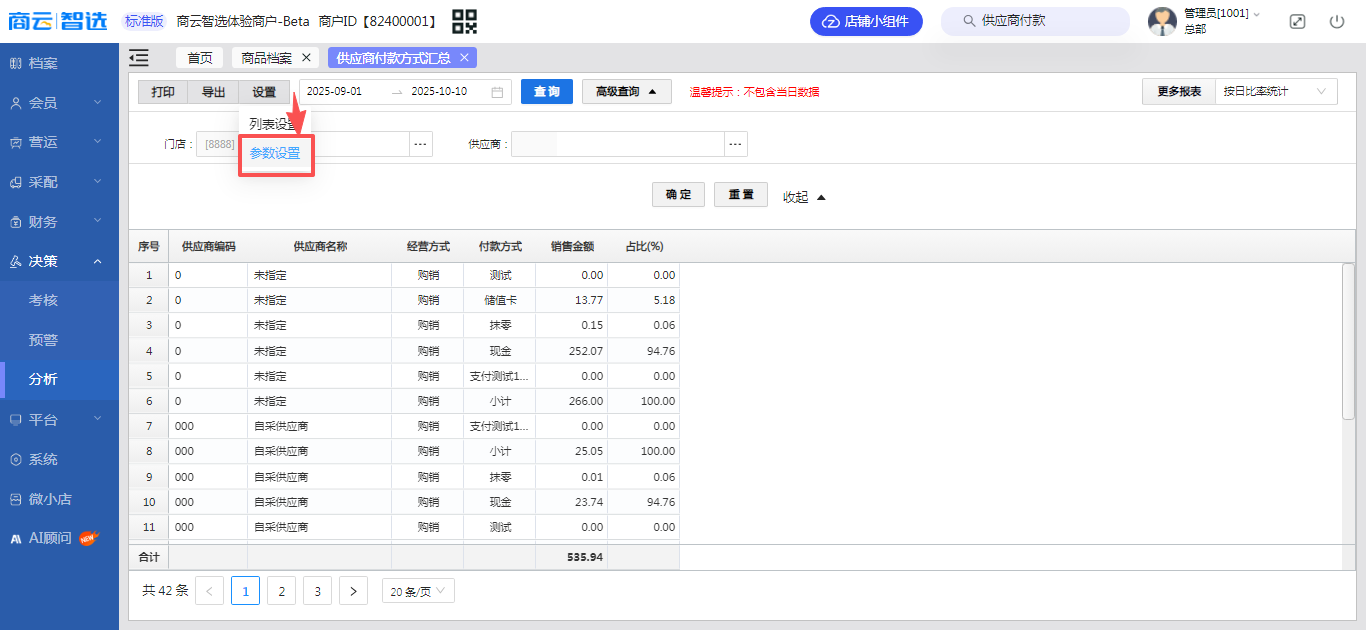Image resolution: width=1366 pixels, height=630 pixels.
Task: Open the 店铺小组件 widget button
Action: [866, 21]
